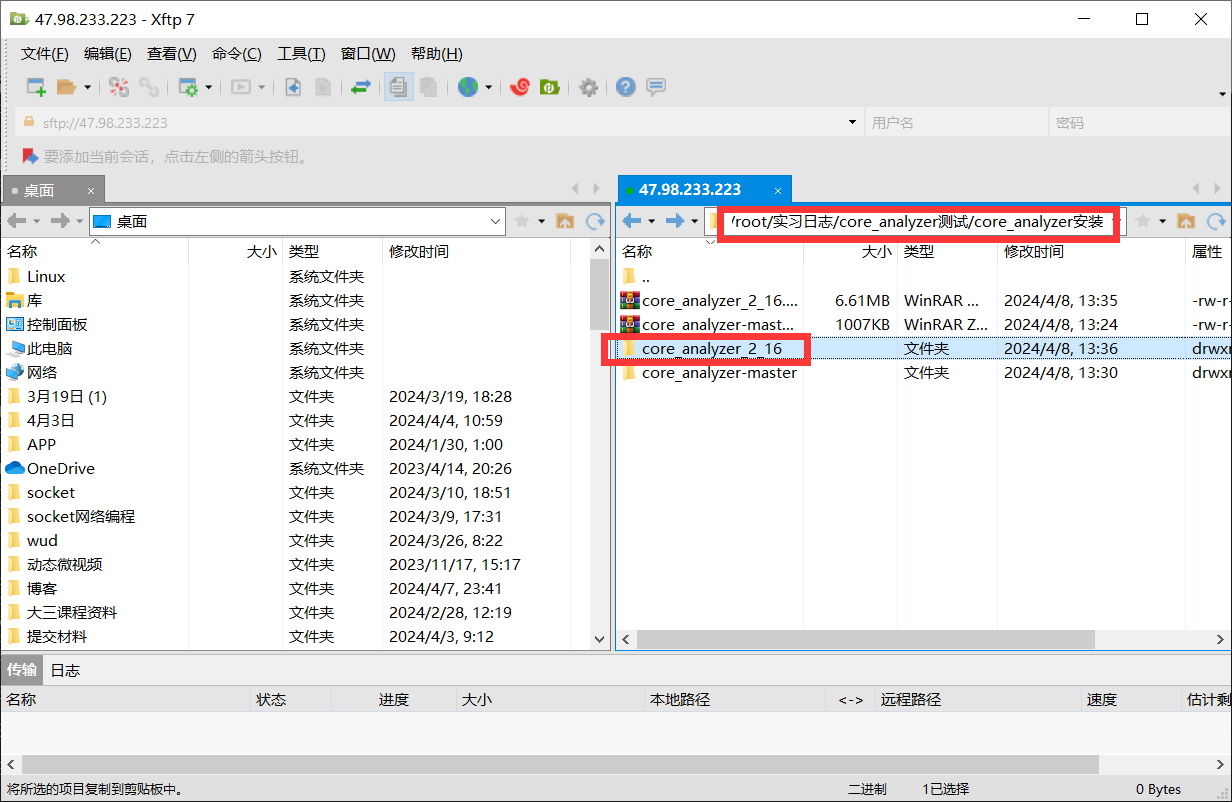Refresh the remote pane file list

(x=1216, y=221)
